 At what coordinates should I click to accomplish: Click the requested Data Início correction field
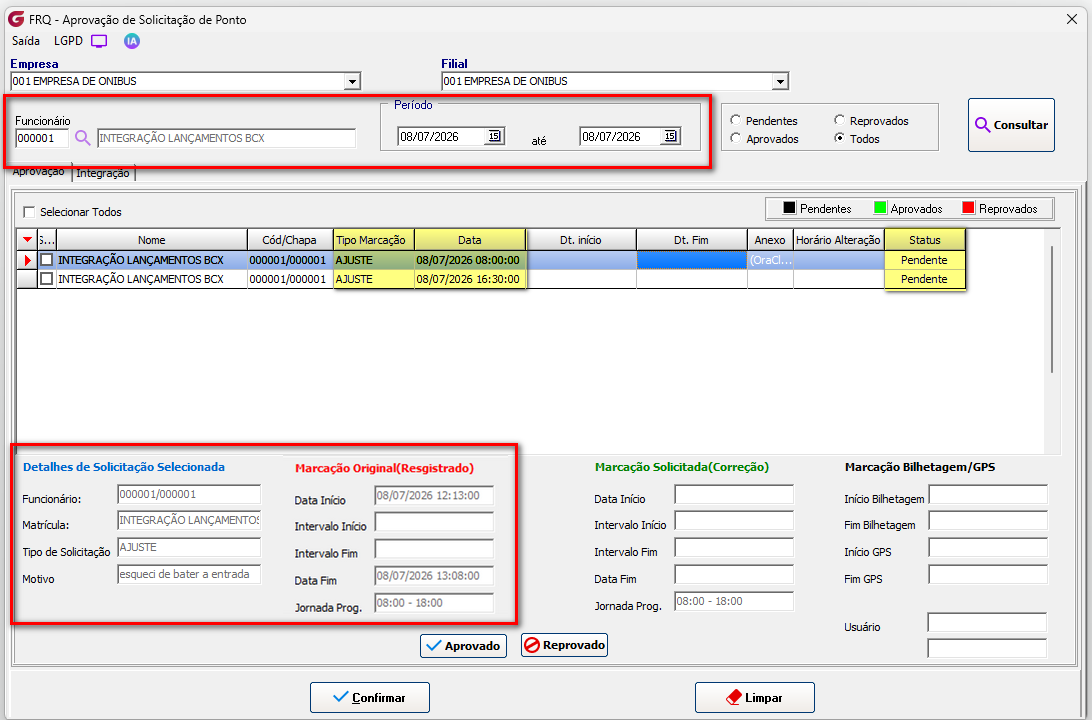[x=734, y=494]
